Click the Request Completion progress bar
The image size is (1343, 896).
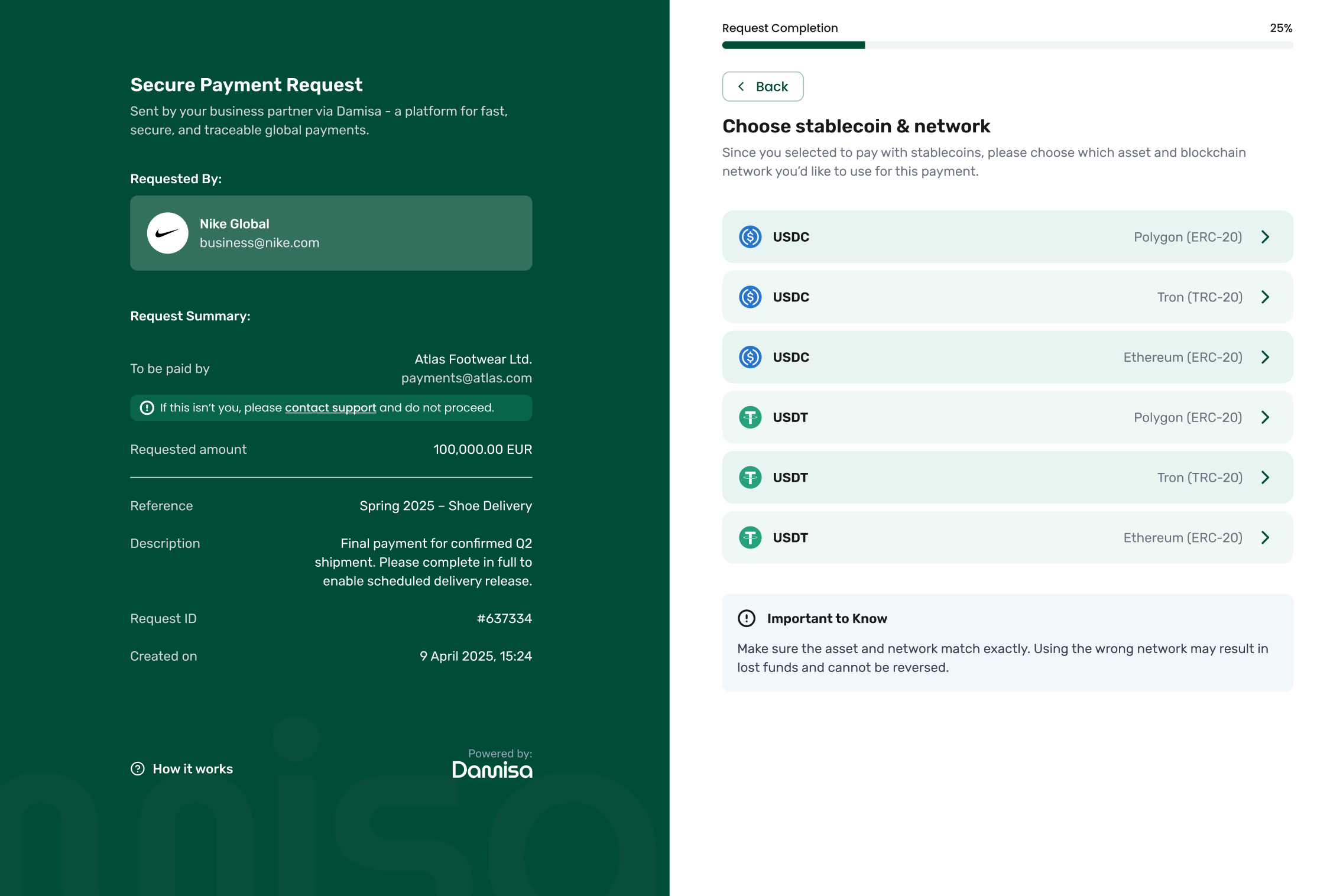pos(1007,46)
